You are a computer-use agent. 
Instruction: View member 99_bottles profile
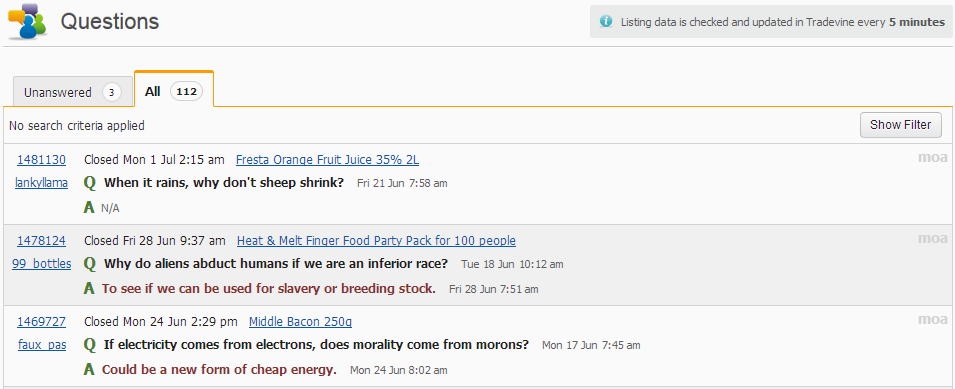[41, 264]
